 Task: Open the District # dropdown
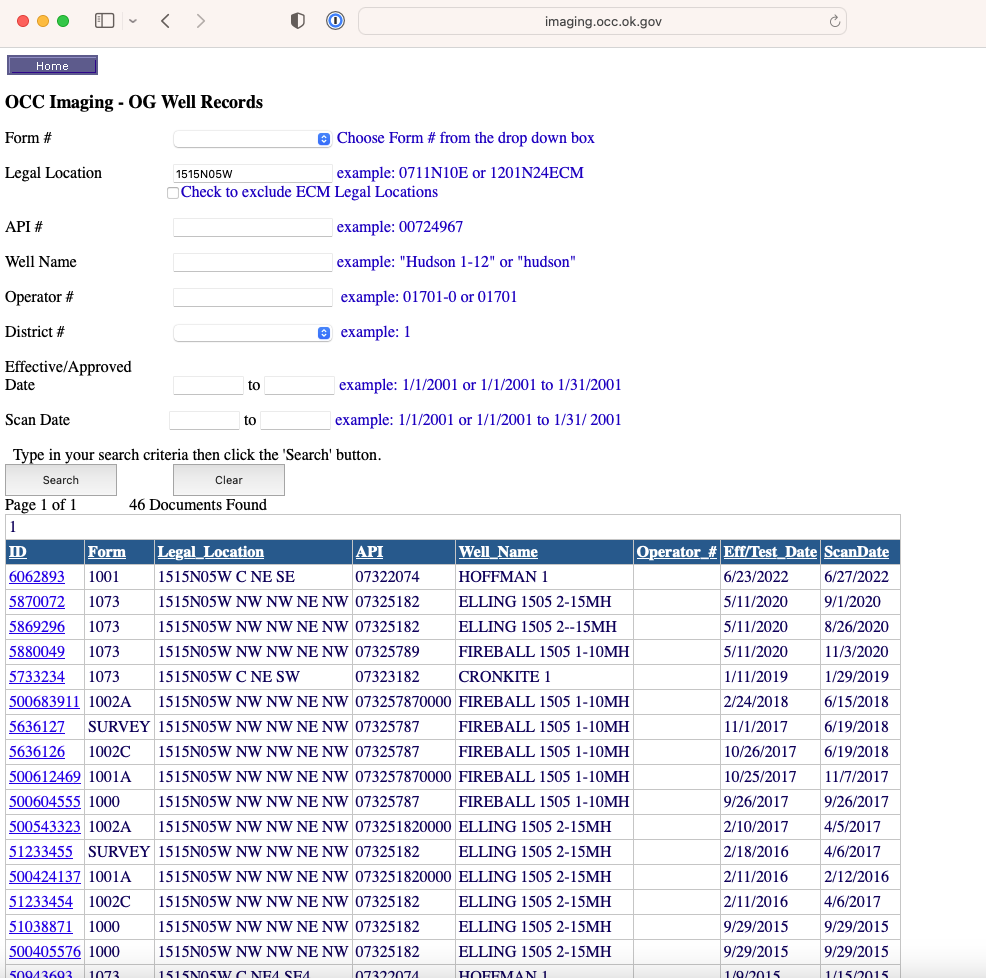[x=252, y=333]
